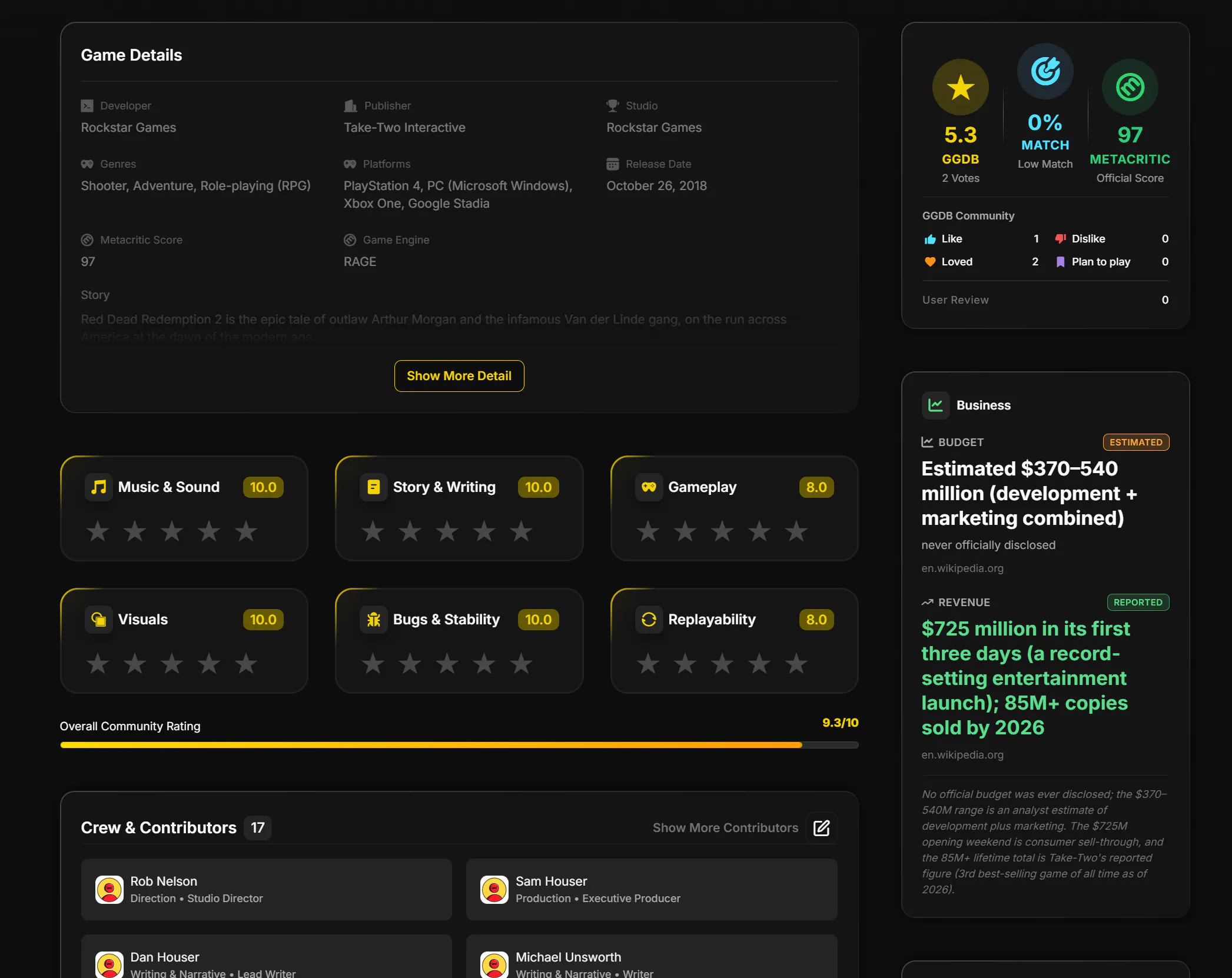
Task: Click the Platforms controller icon
Action: (x=350, y=164)
